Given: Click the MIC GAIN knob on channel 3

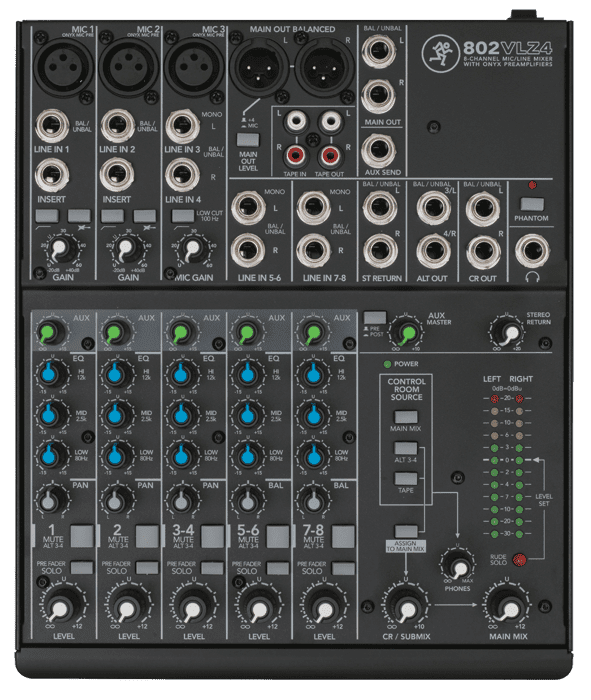Looking at the screenshot, I should [x=192, y=249].
